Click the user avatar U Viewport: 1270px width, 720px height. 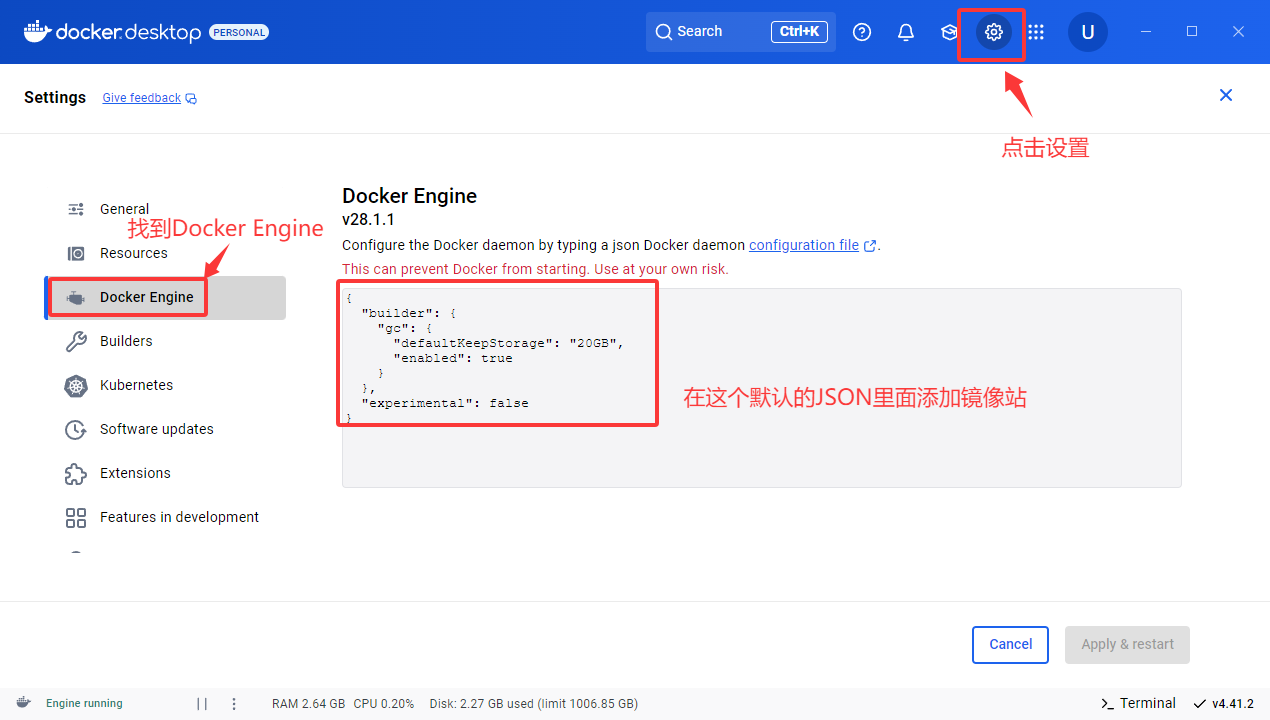click(x=1087, y=32)
